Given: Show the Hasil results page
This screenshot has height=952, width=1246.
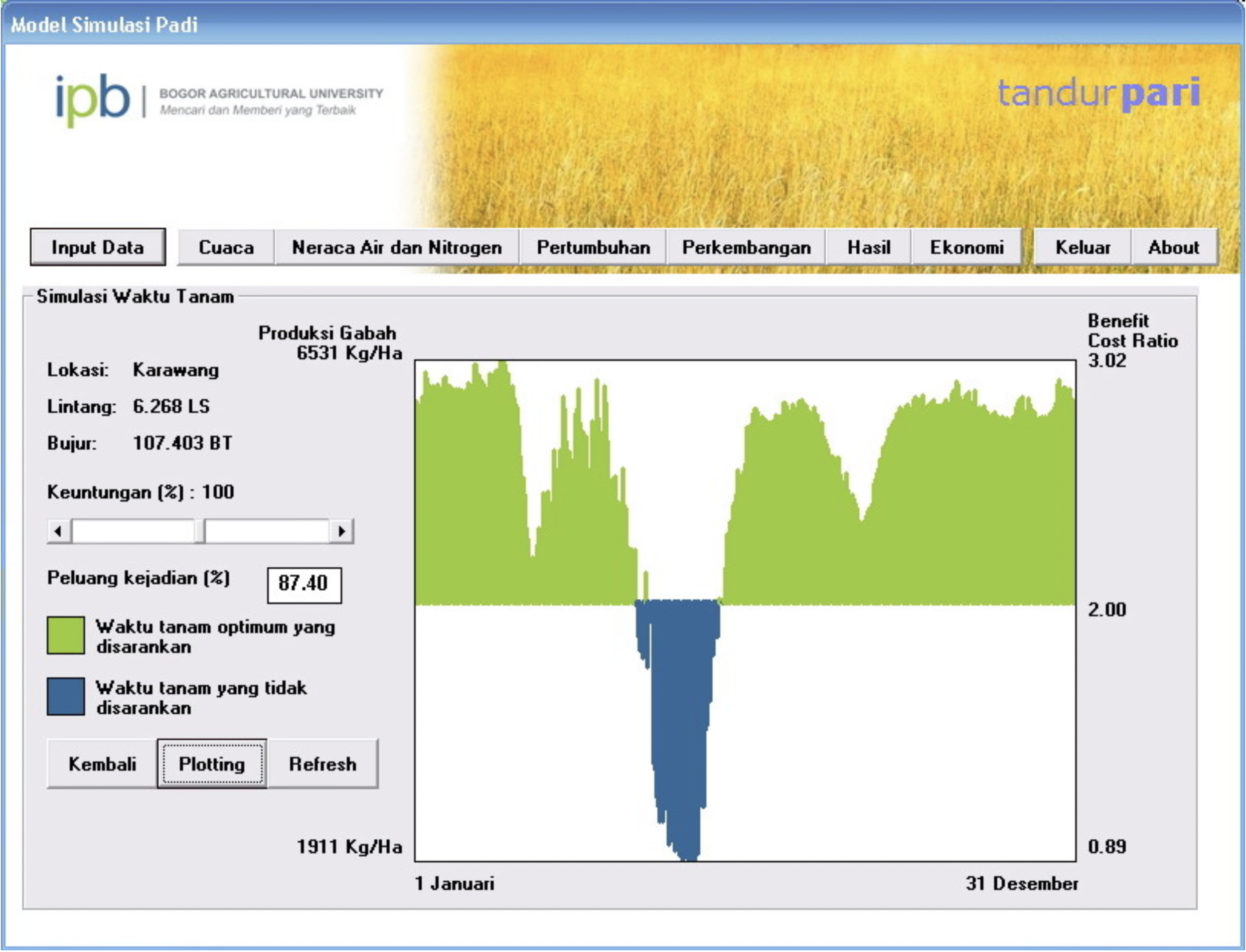Looking at the screenshot, I should (x=868, y=247).
